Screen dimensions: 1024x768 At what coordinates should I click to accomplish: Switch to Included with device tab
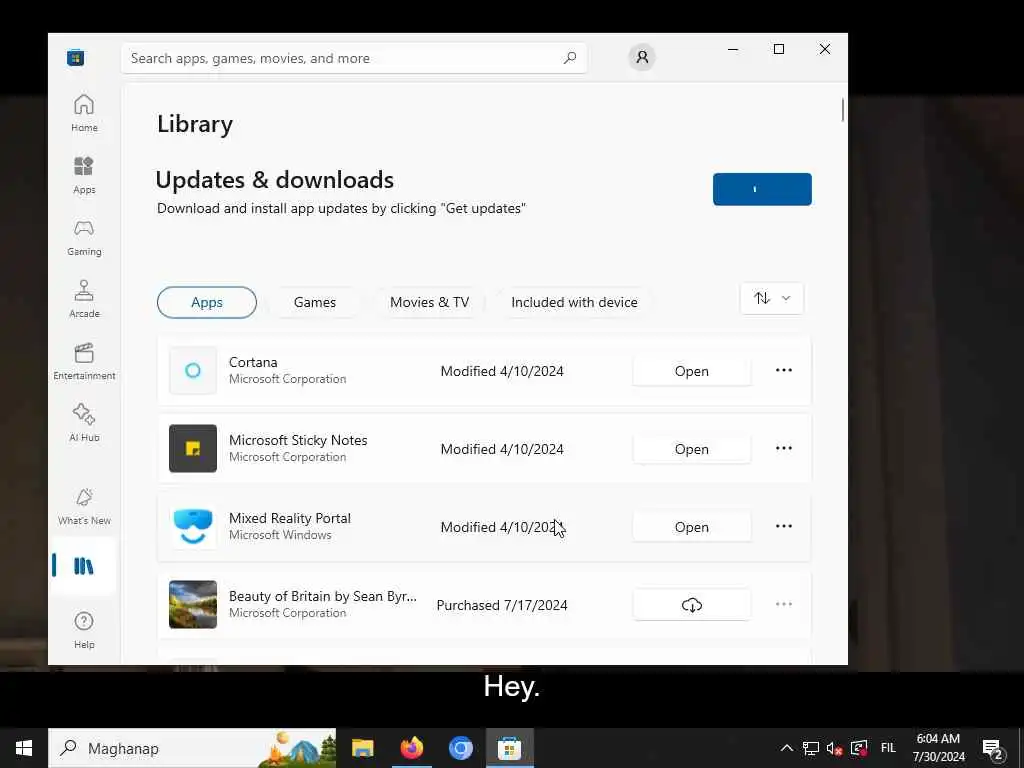pyautogui.click(x=574, y=302)
